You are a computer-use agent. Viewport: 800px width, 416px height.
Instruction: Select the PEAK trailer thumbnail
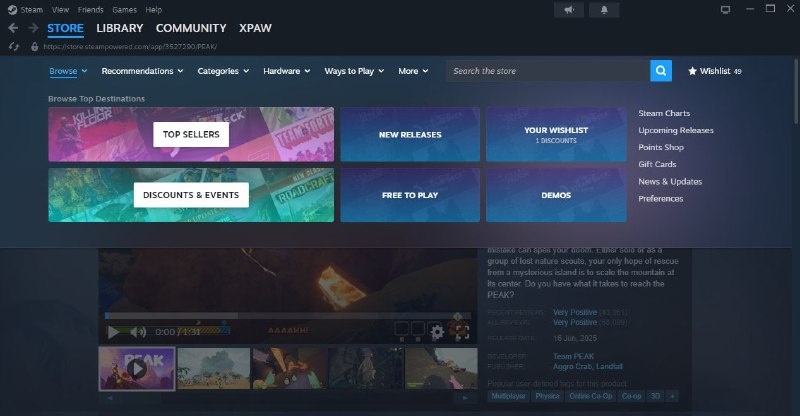pos(137,369)
